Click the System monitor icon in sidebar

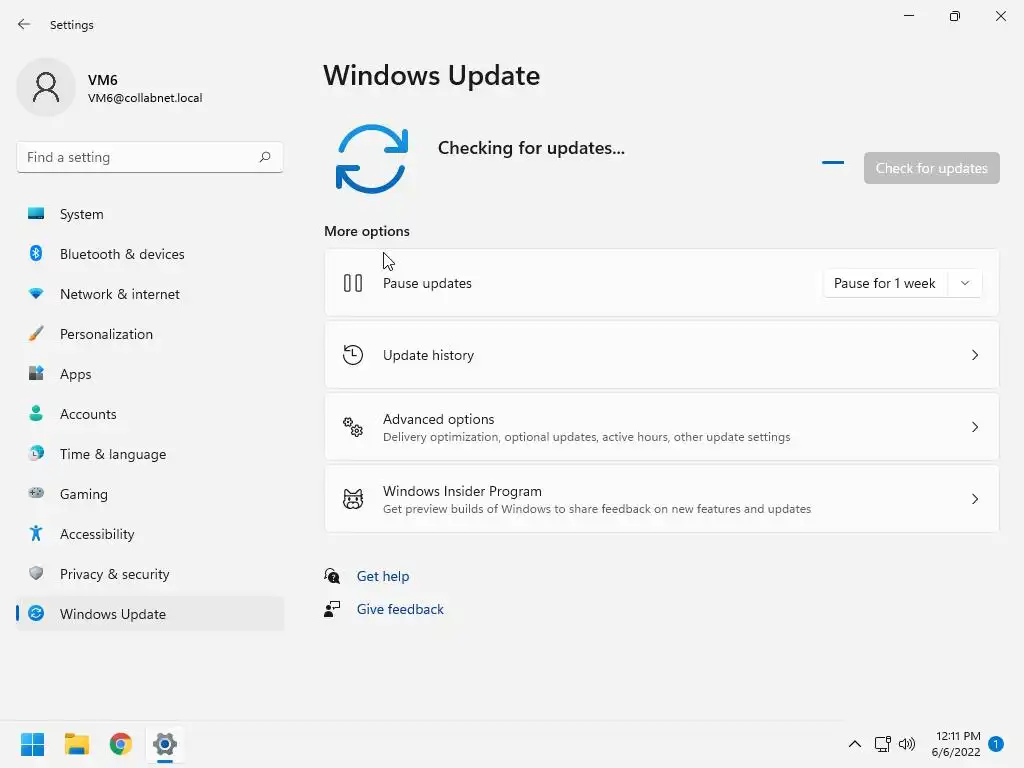point(36,214)
